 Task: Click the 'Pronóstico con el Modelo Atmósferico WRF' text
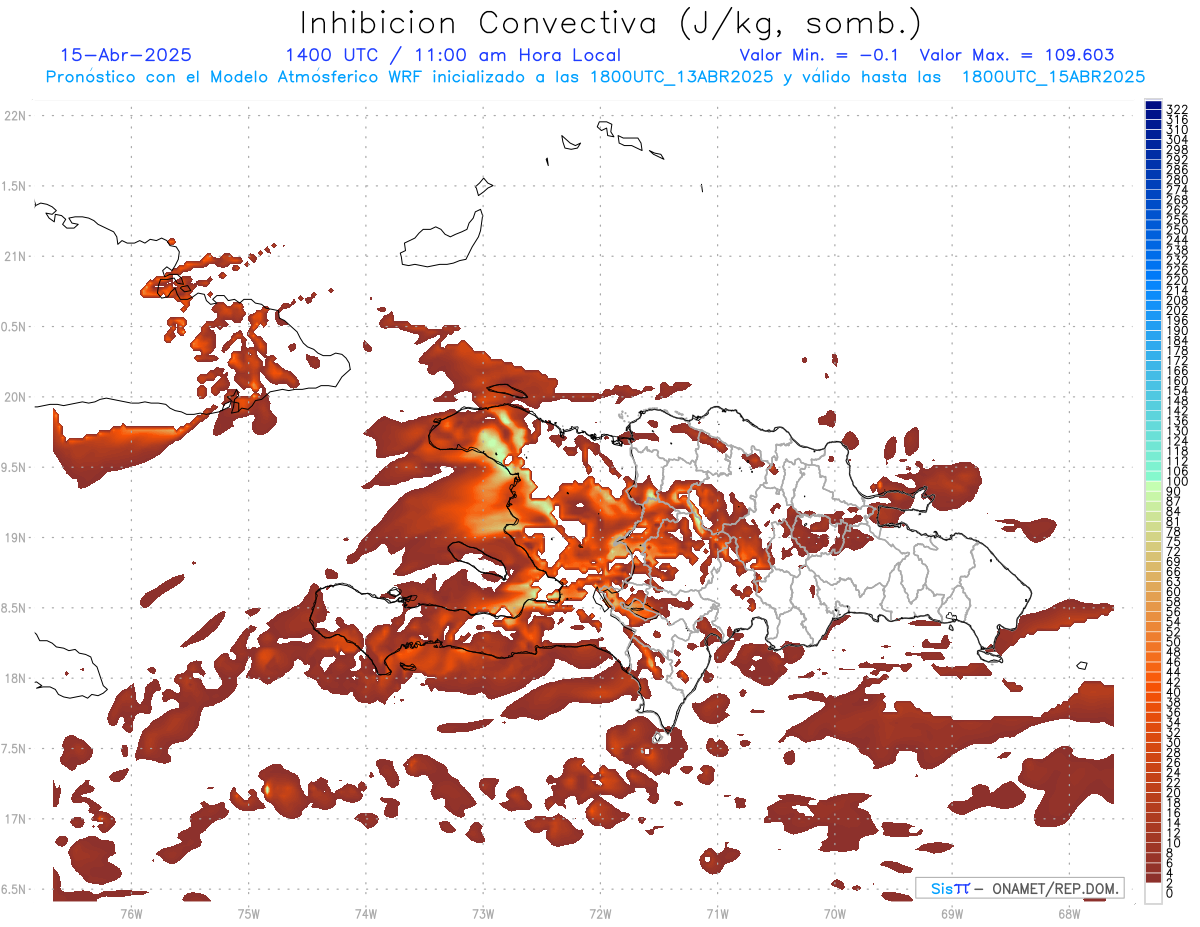pos(233,77)
